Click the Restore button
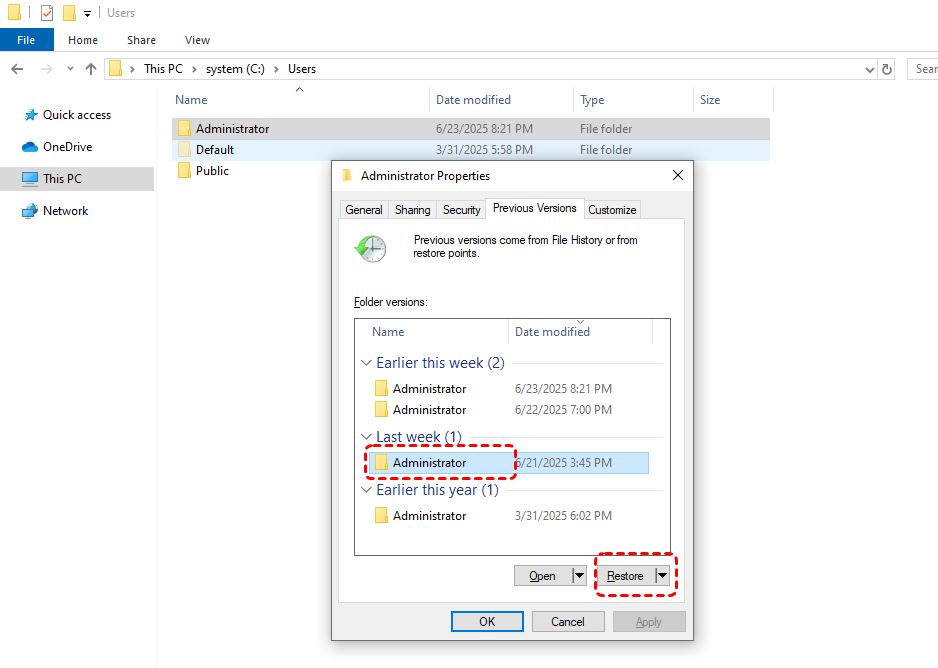Image resolution: width=938 pixels, height=668 pixels. pyautogui.click(x=626, y=576)
